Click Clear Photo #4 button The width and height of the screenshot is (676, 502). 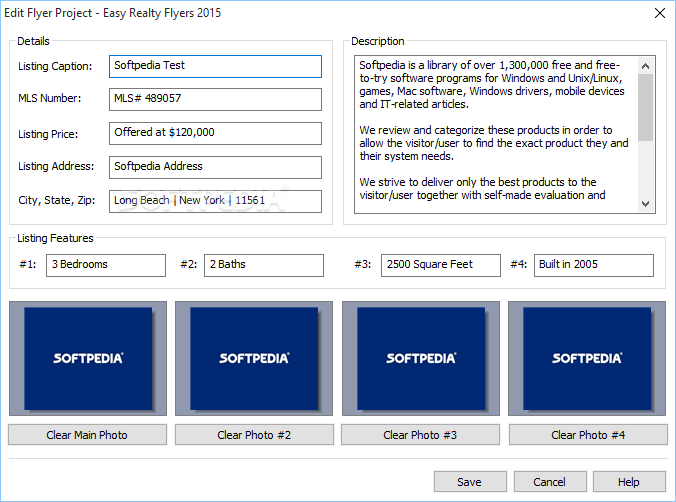point(588,435)
